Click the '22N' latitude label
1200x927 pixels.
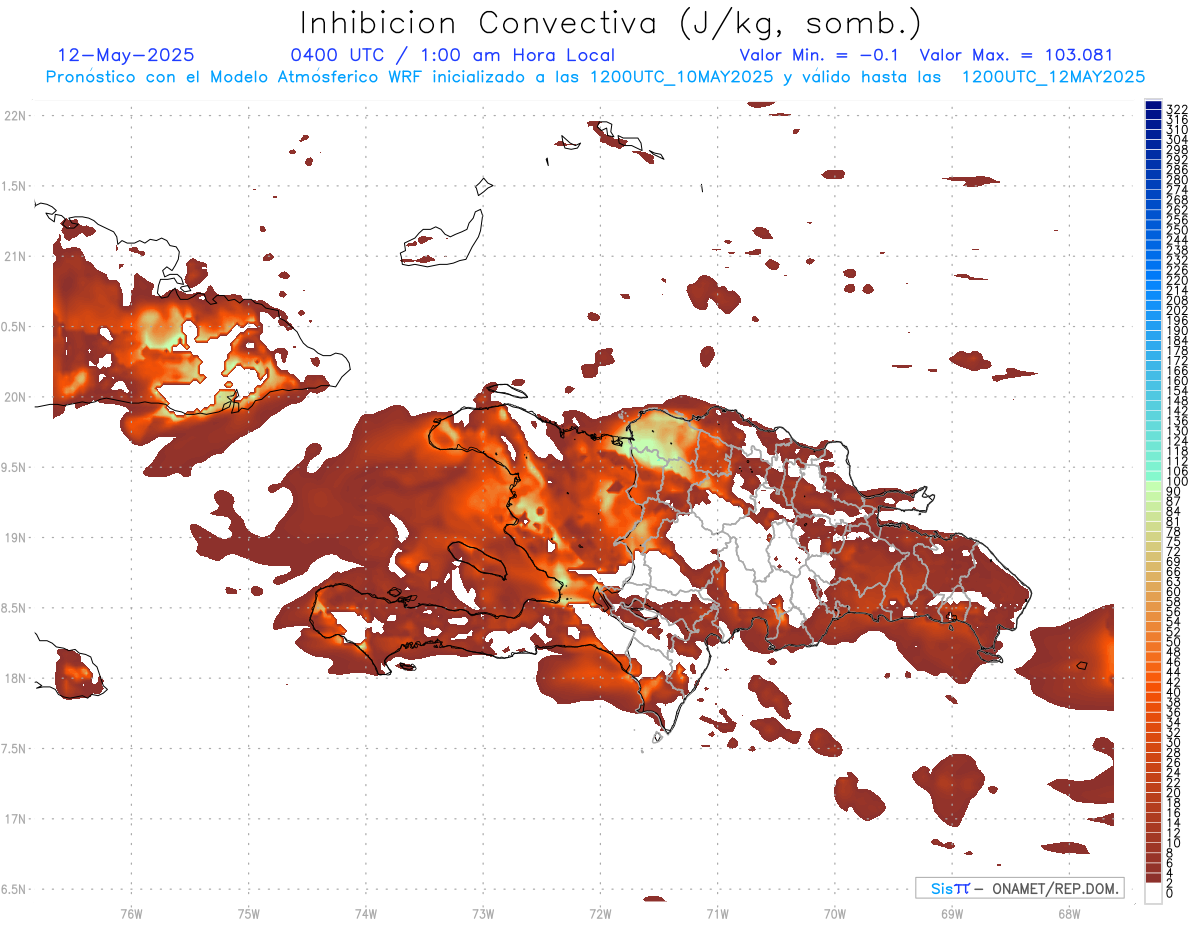tap(14, 116)
